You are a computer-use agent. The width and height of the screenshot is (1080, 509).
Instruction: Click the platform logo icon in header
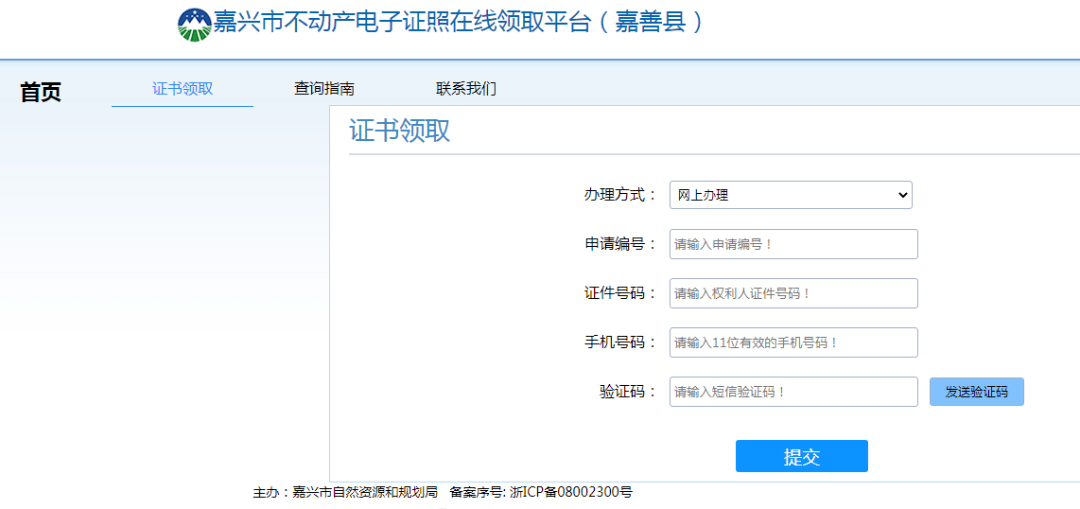[x=194, y=24]
